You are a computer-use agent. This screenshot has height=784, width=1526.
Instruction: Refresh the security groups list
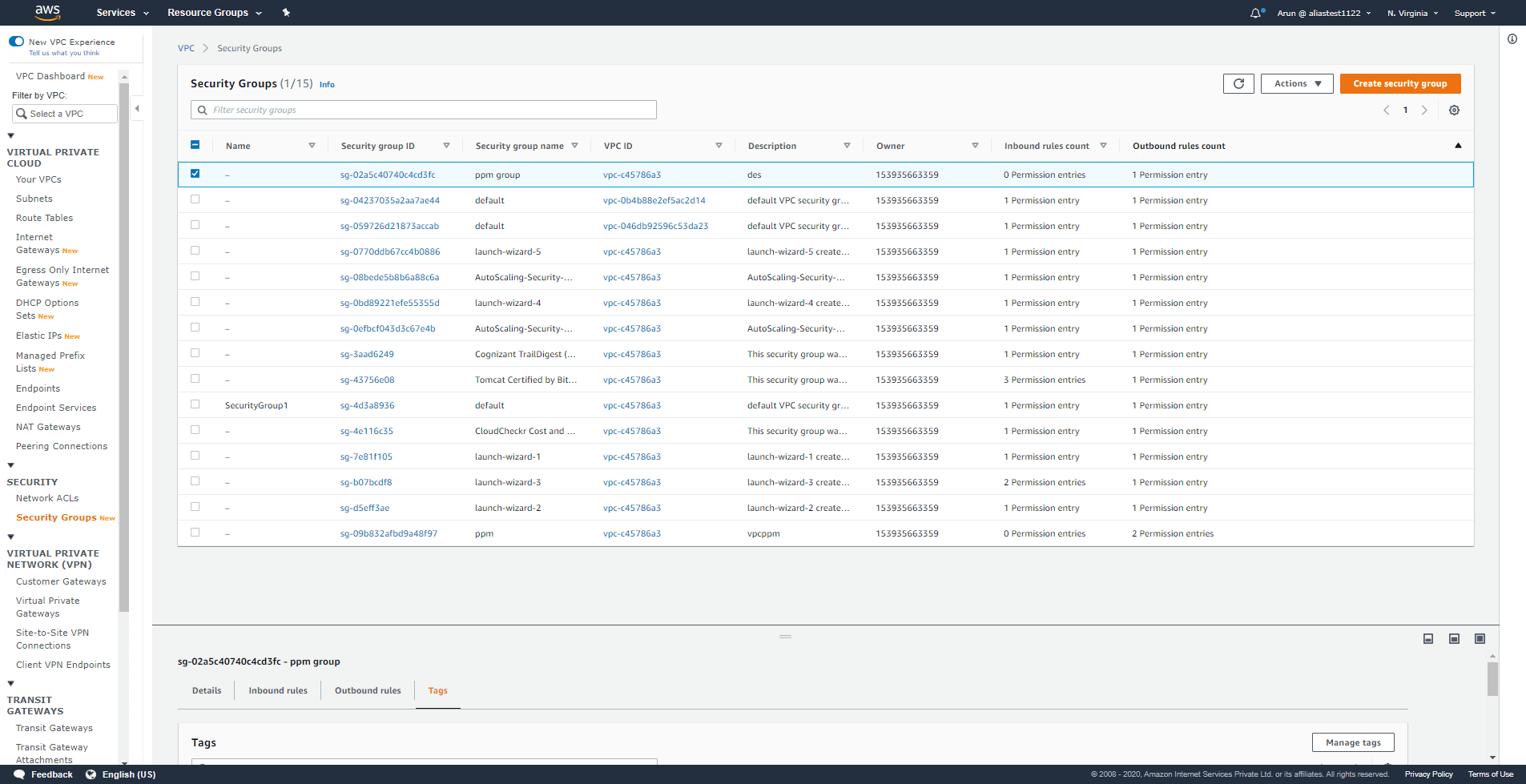point(1238,83)
